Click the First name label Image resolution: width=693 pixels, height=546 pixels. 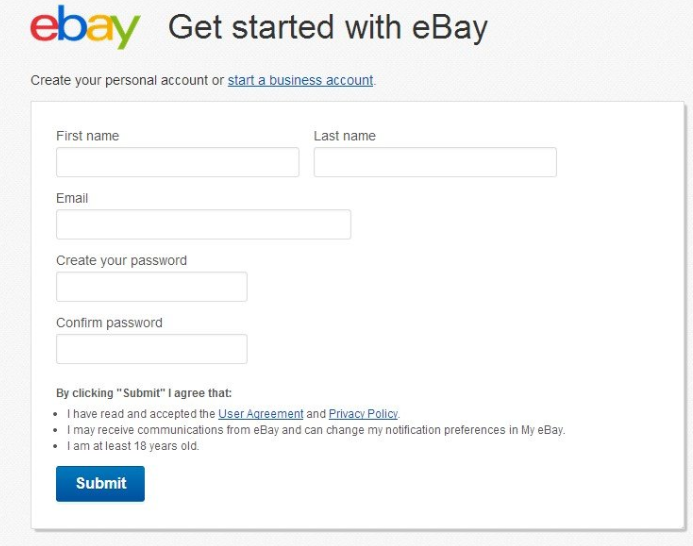tap(88, 136)
